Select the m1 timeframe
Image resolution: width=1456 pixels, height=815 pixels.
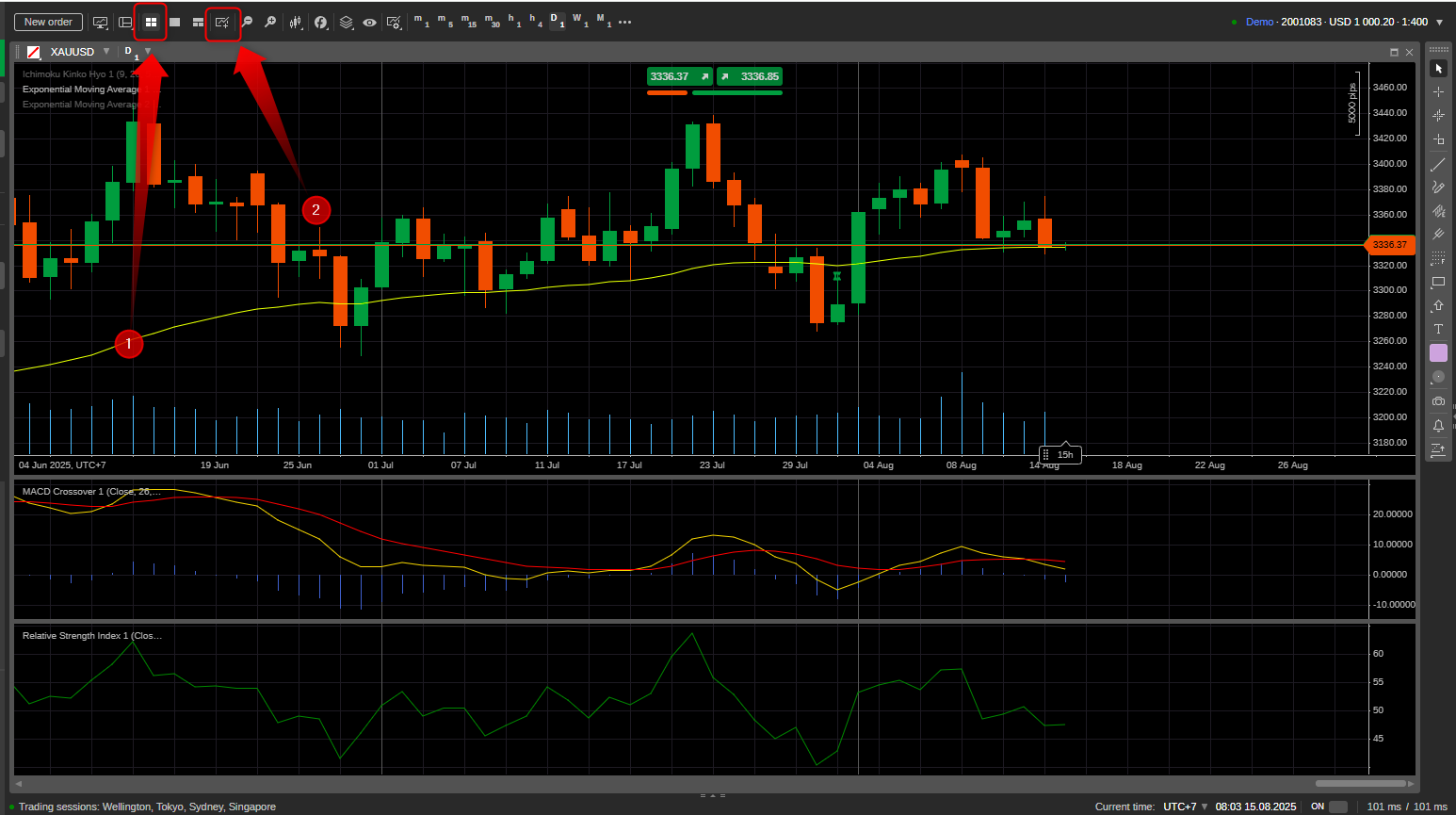pyautogui.click(x=421, y=21)
